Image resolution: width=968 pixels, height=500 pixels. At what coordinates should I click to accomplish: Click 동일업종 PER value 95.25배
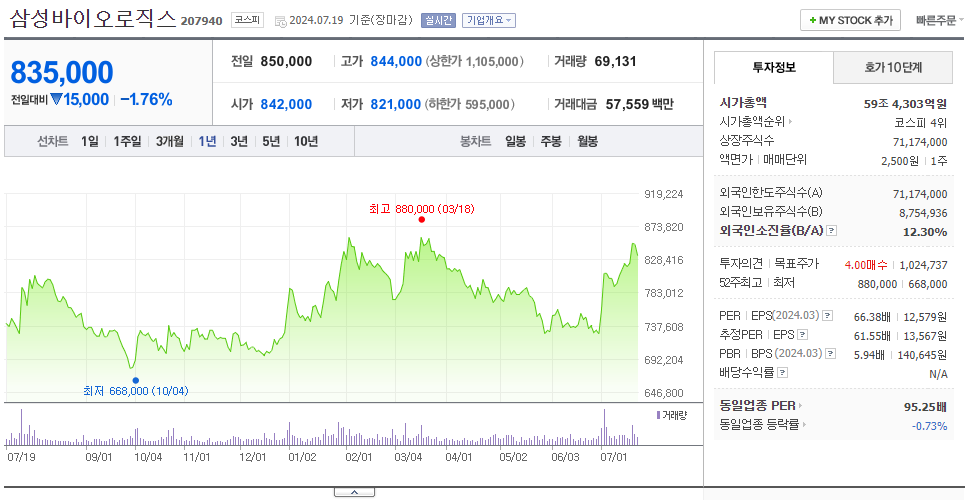(x=925, y=407)
